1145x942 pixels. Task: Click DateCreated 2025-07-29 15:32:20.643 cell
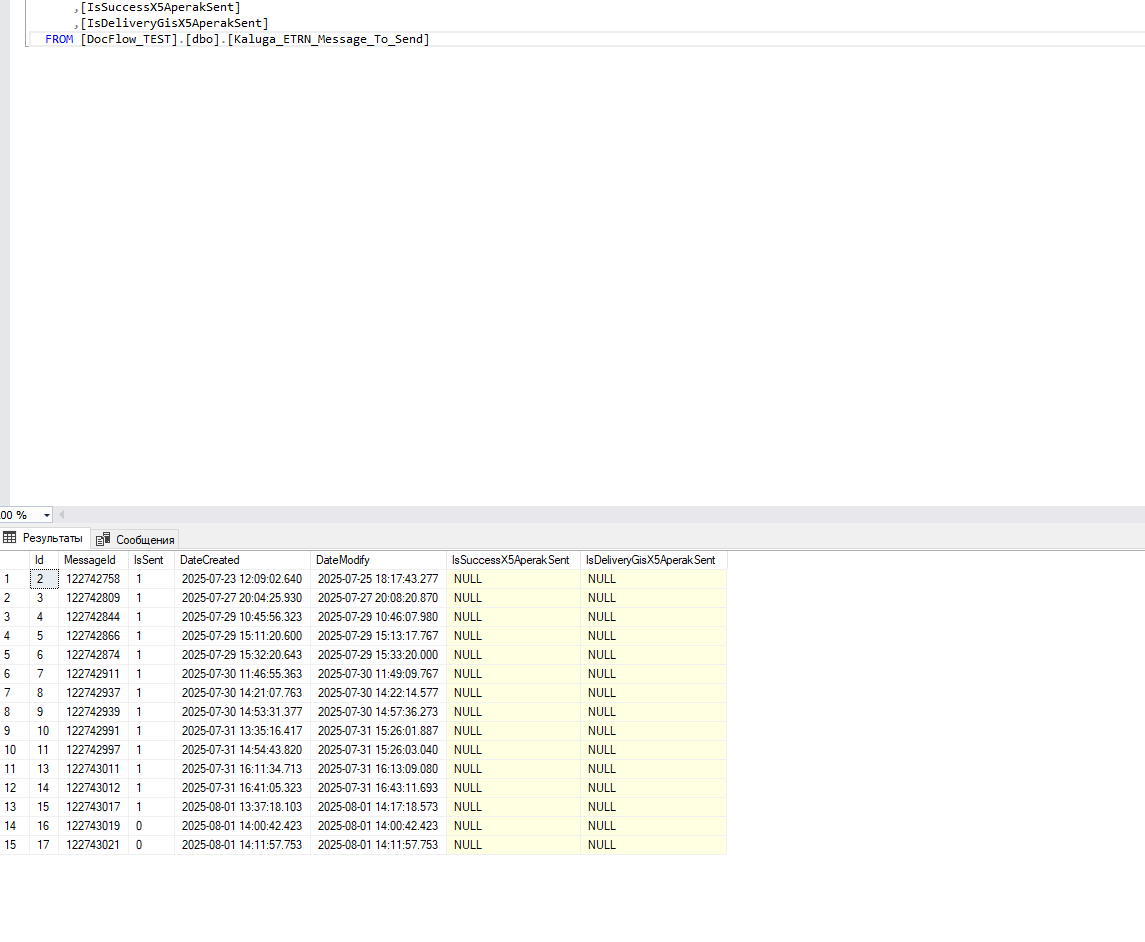coord(242,655)
